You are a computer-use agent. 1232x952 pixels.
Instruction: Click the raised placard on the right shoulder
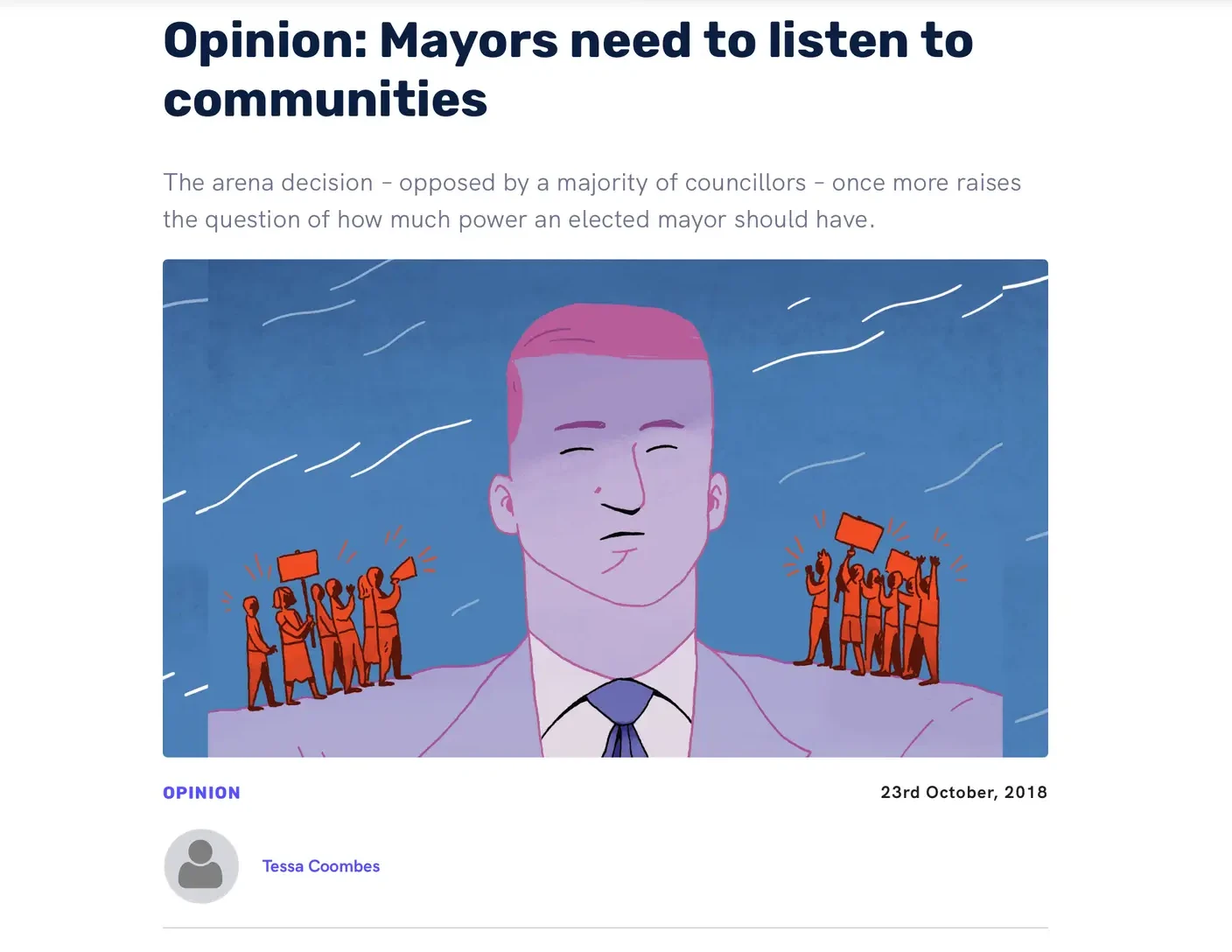click(x=857, y=532)
